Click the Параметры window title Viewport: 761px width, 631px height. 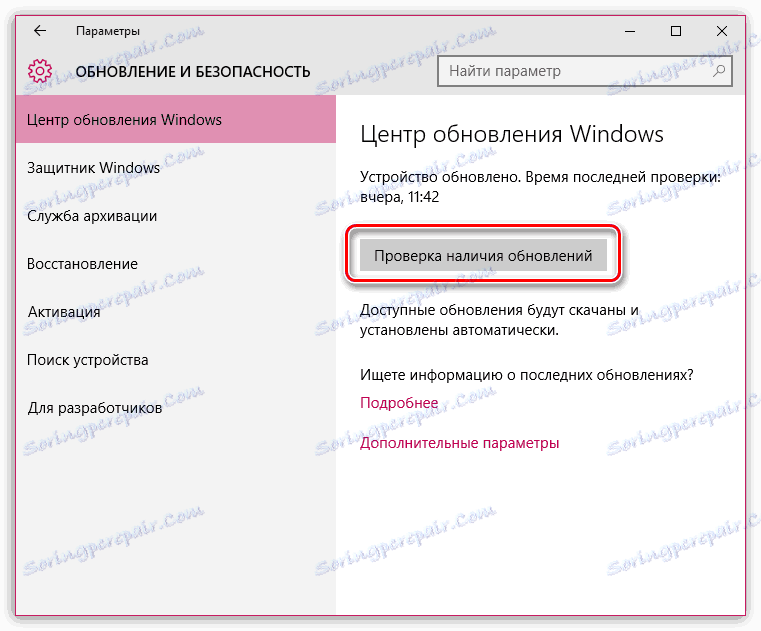pyautogui.click(x=108, y=31)
